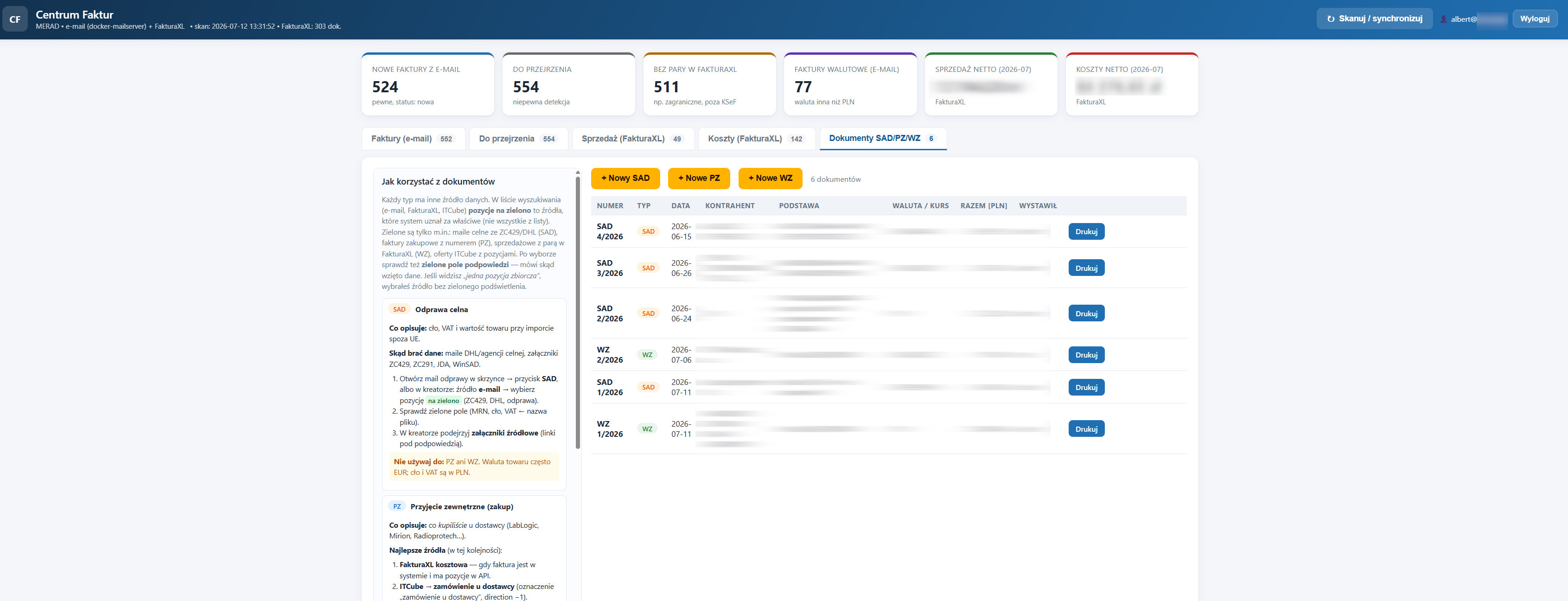Click the date 2026-07-06

tap(681, 355)
